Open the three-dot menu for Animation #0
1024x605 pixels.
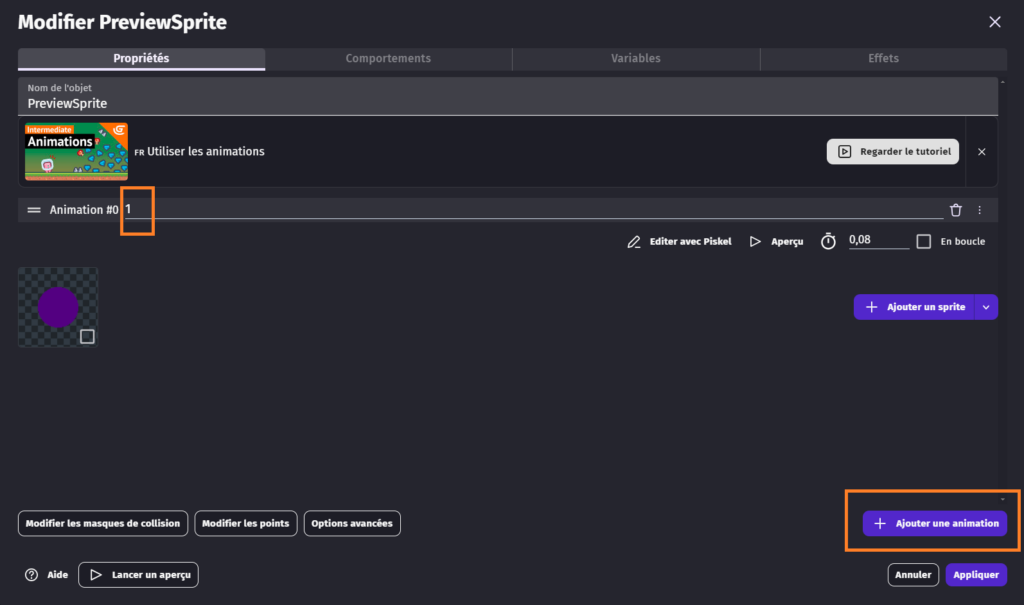click(x=980, y=210)
